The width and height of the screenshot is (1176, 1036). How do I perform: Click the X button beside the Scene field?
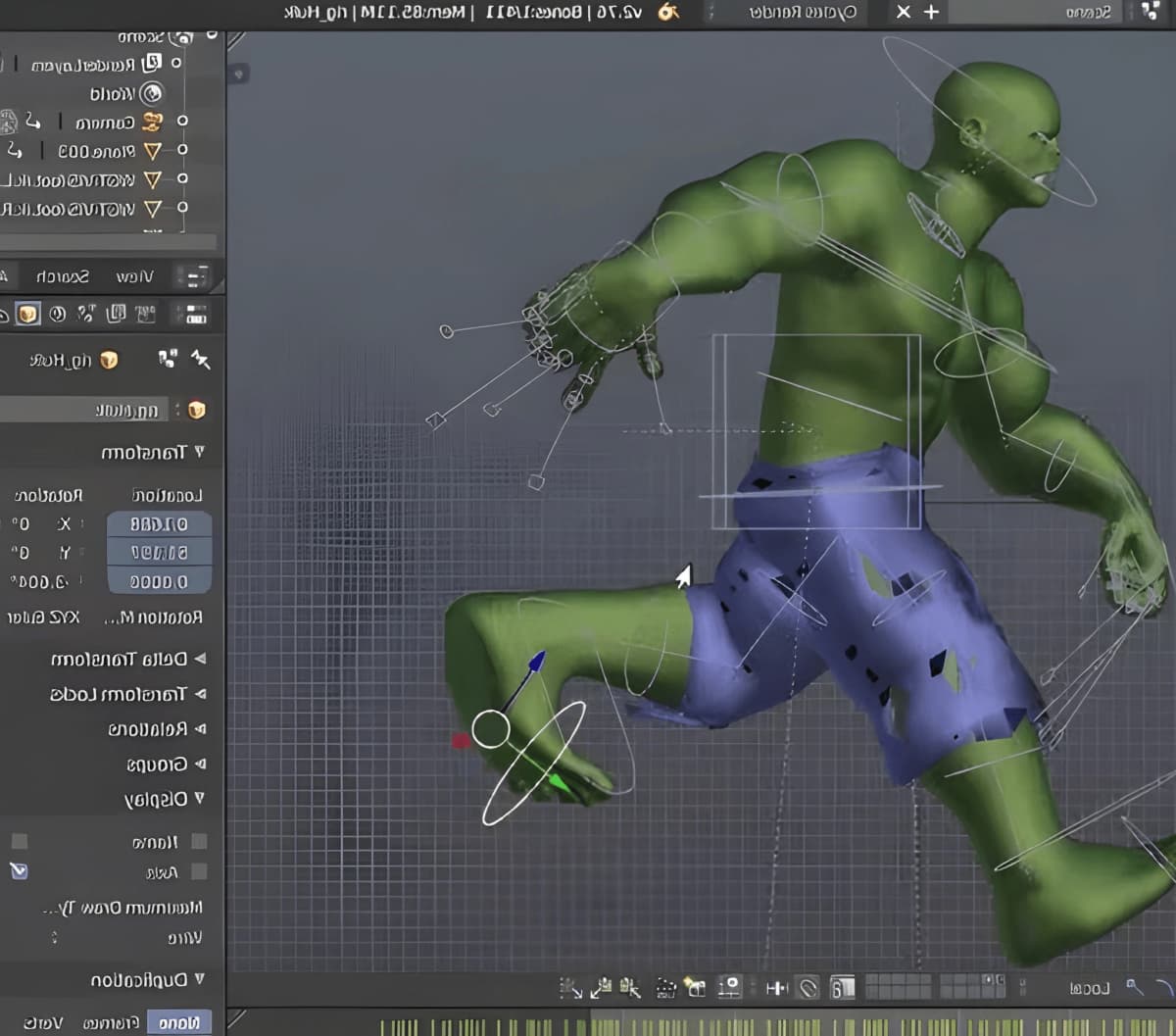tap(904, 12)
